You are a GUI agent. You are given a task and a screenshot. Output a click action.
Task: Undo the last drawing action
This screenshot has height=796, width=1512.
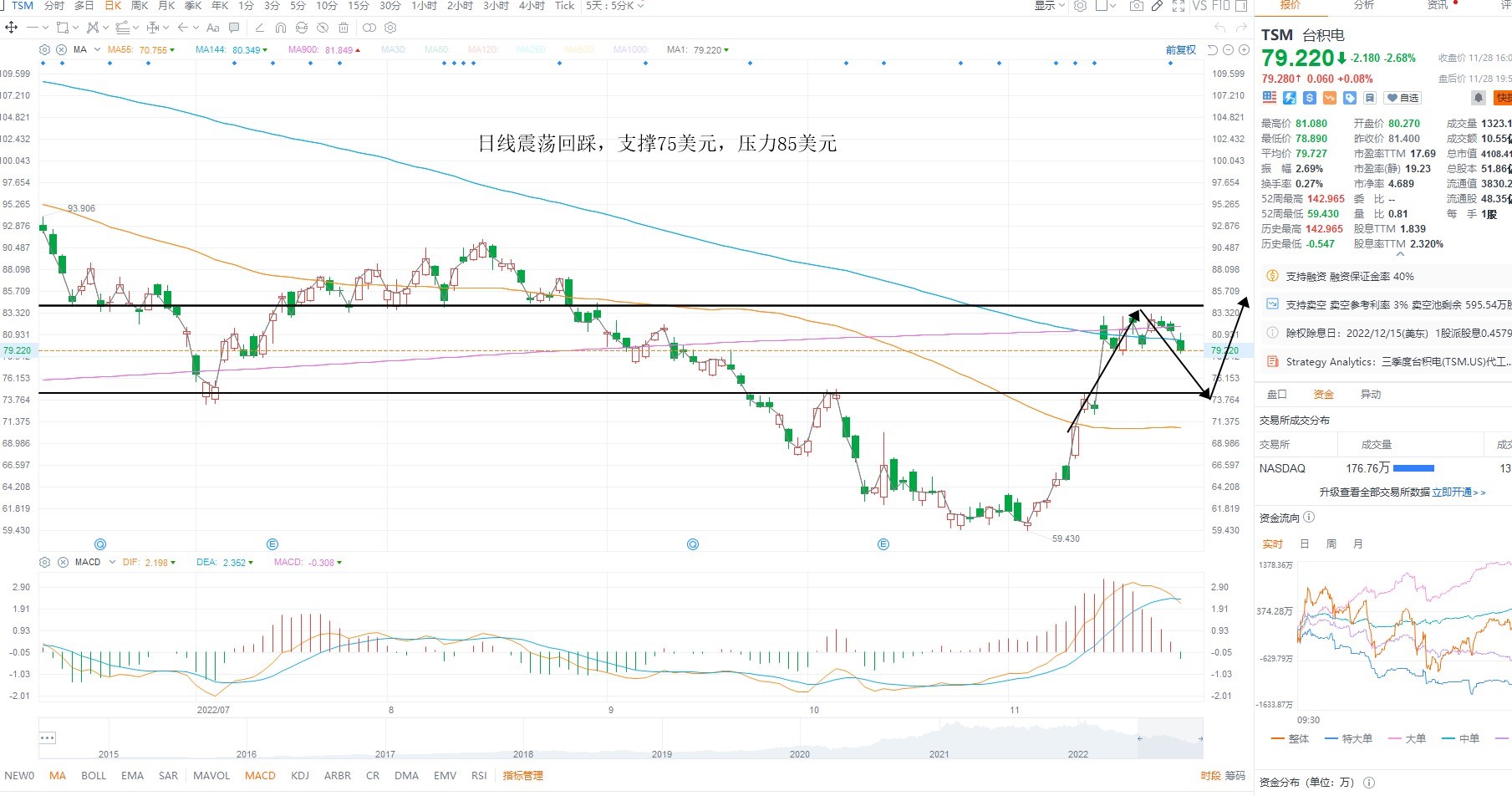pyautogui.click(x=1219, y=28)
